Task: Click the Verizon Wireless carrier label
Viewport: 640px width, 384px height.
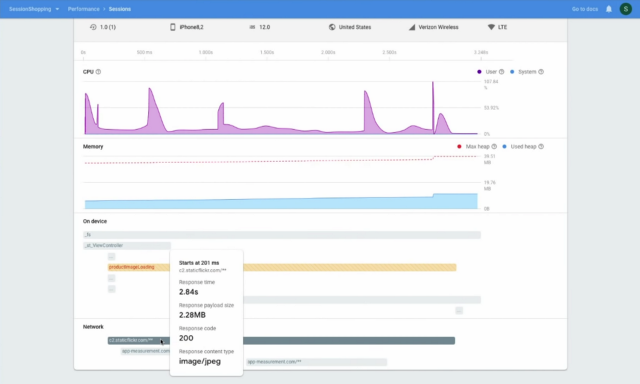Action: pyautogui.click(x=438, y=27)
